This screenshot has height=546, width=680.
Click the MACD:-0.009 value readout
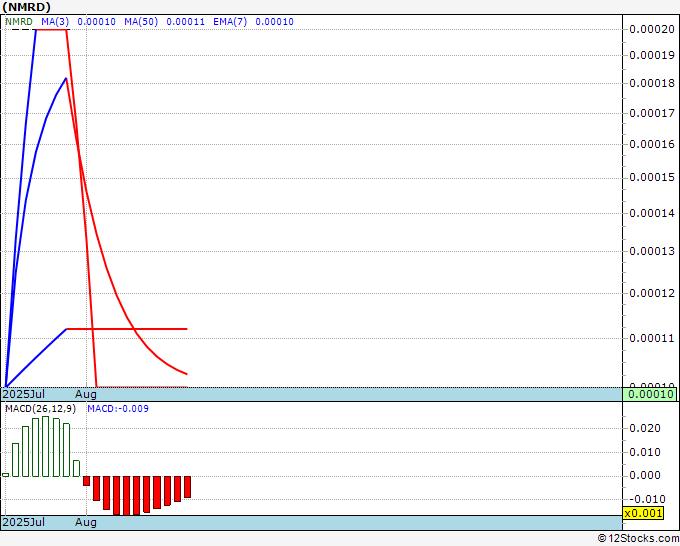tap(118, 409)
